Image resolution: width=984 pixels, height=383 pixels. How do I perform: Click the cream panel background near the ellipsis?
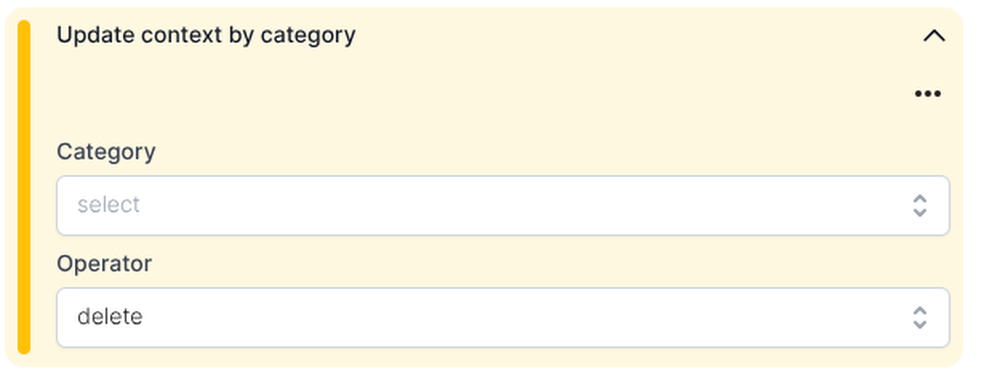click(816, 94)
